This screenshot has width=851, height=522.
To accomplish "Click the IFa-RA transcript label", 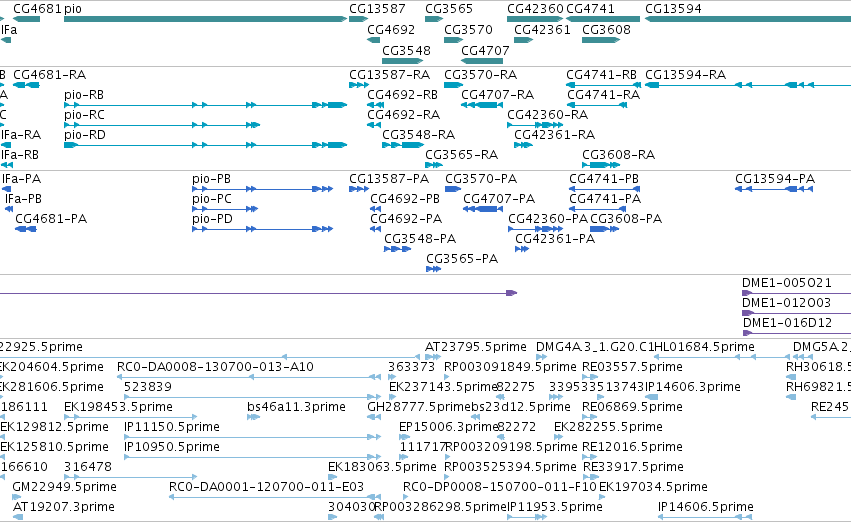I will 21,135.
